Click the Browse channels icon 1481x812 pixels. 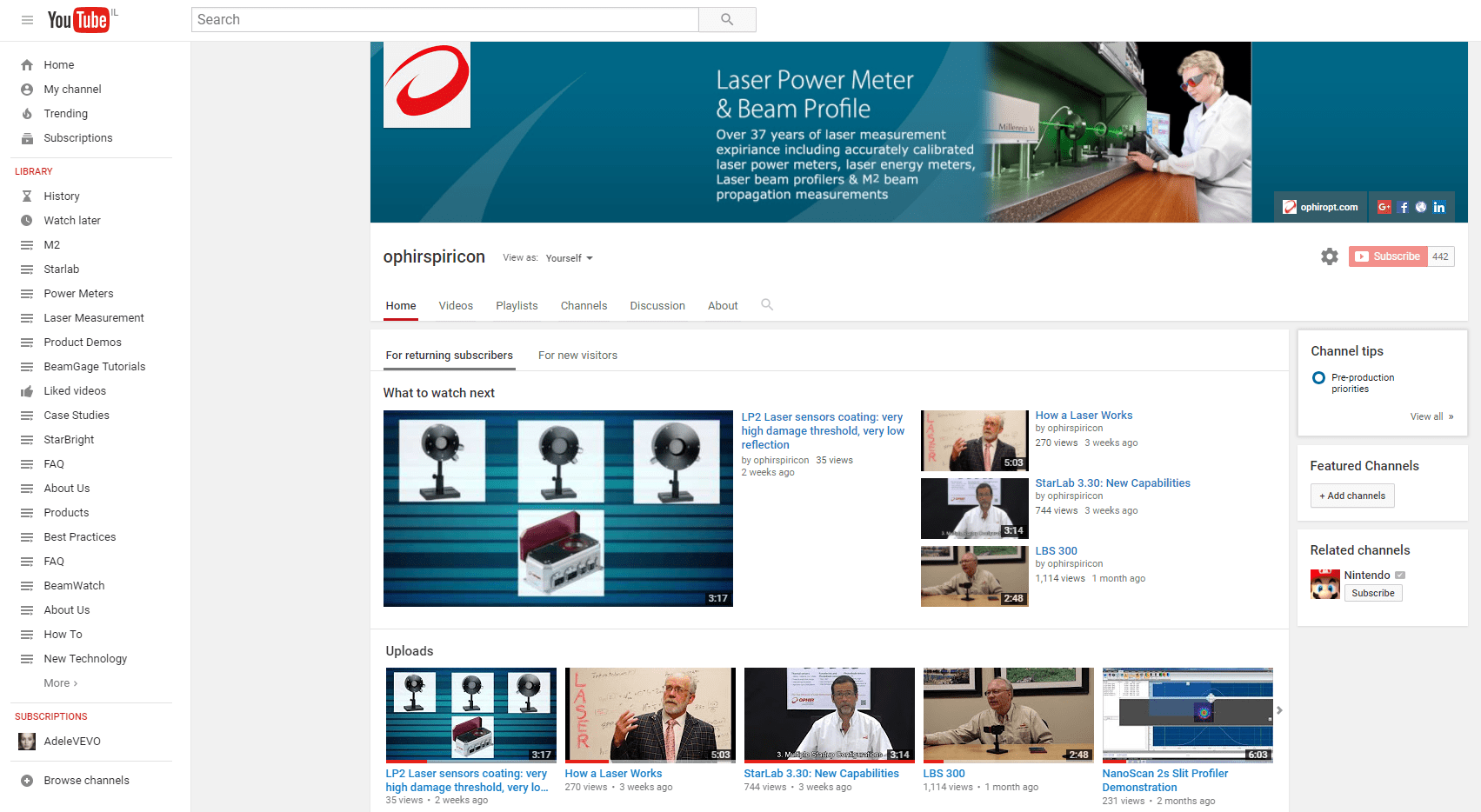27,781
